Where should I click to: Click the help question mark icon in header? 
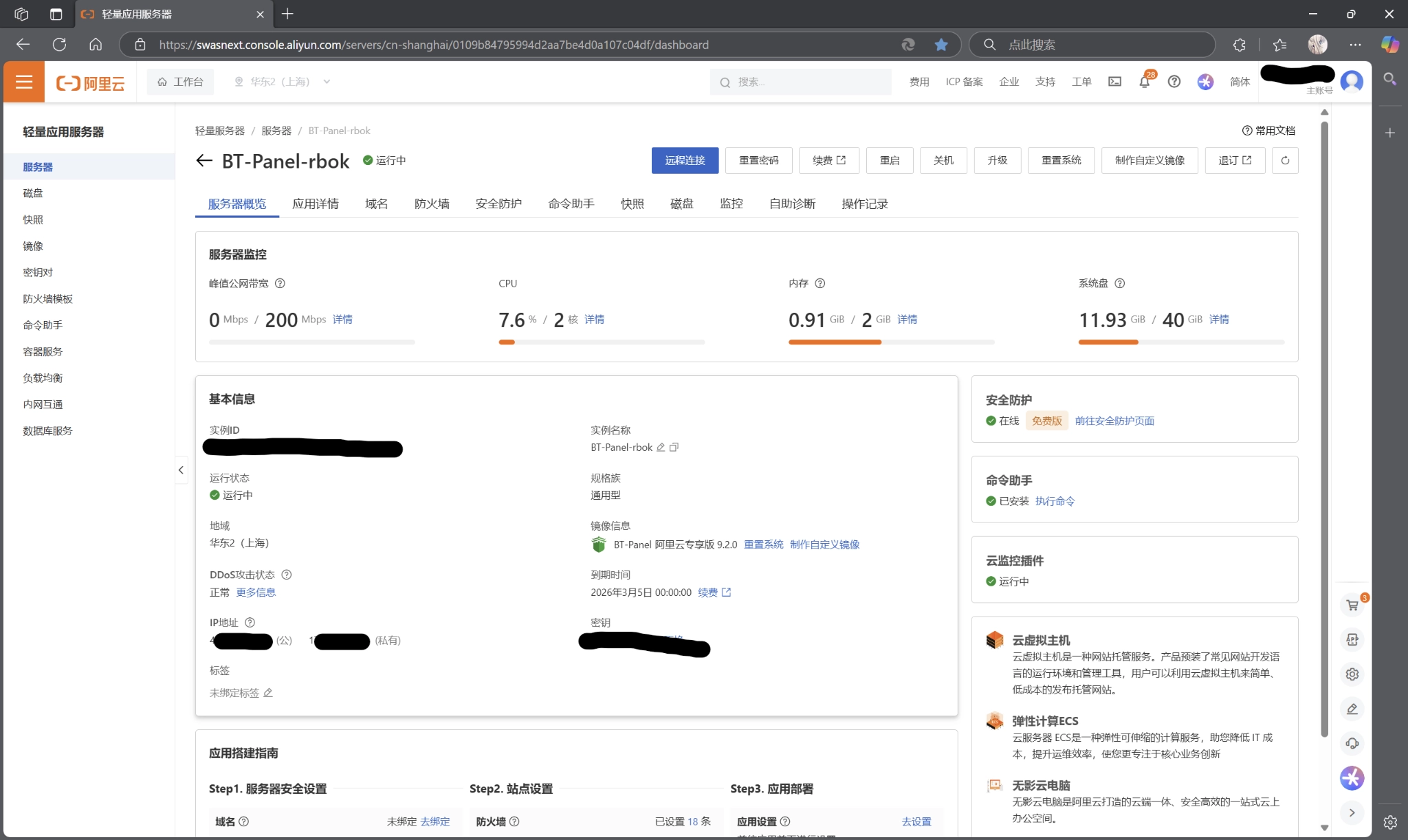tap(1174, 82)
